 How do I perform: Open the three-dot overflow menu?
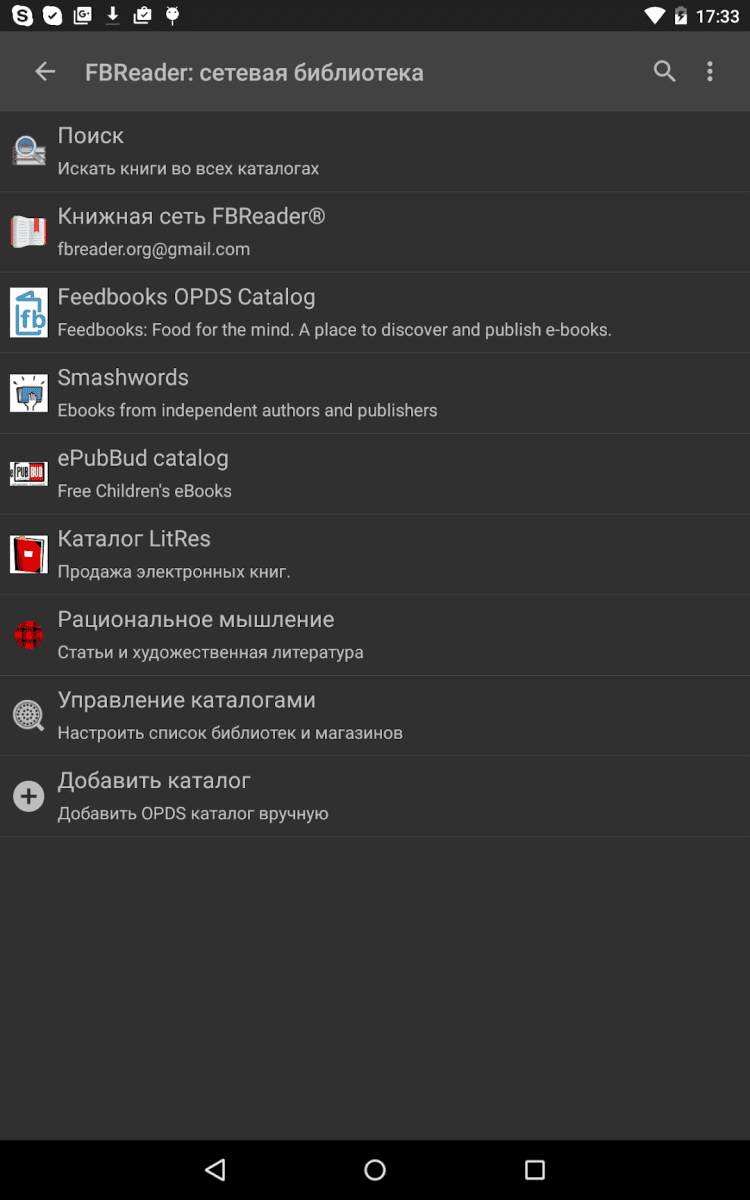(x=710, y=71)
